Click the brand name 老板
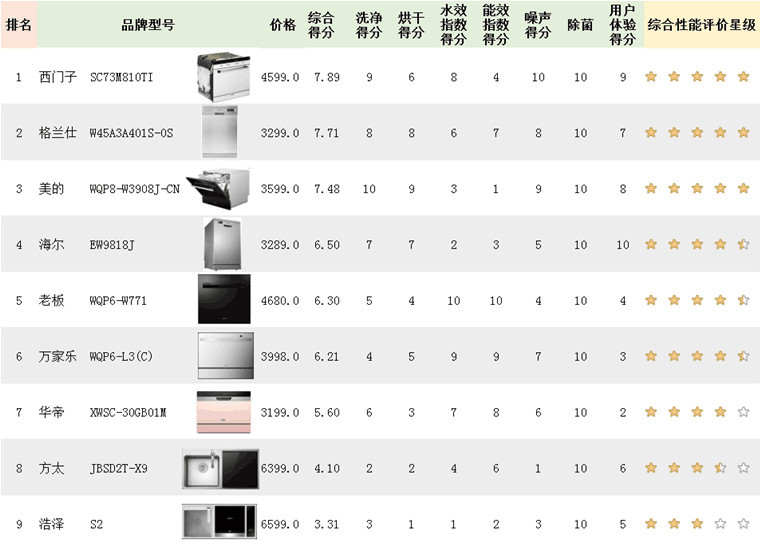This screenshot has width=760, height=552. [51, 300]
